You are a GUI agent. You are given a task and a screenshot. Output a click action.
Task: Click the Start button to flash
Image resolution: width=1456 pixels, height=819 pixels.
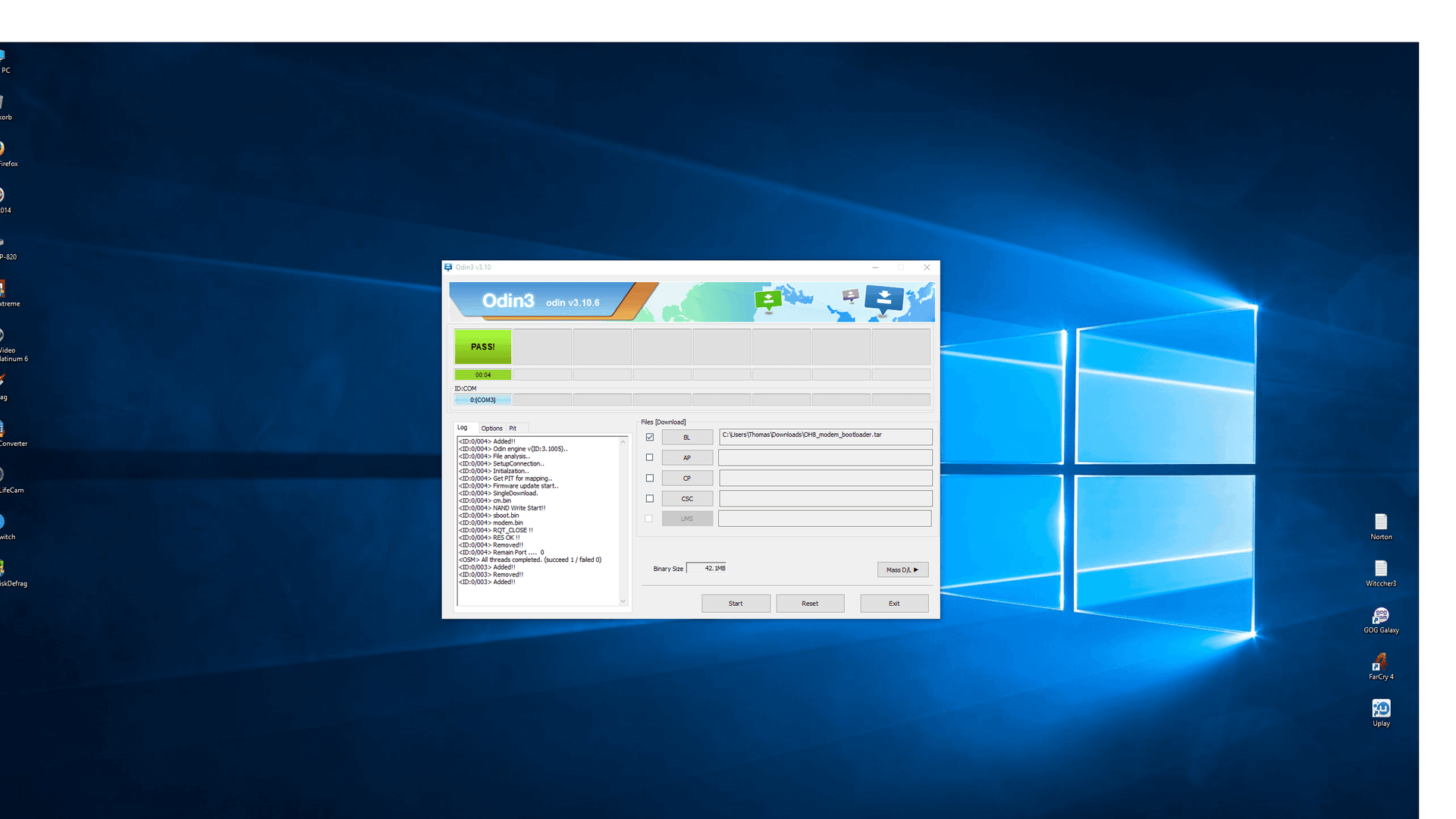(736, 604)
